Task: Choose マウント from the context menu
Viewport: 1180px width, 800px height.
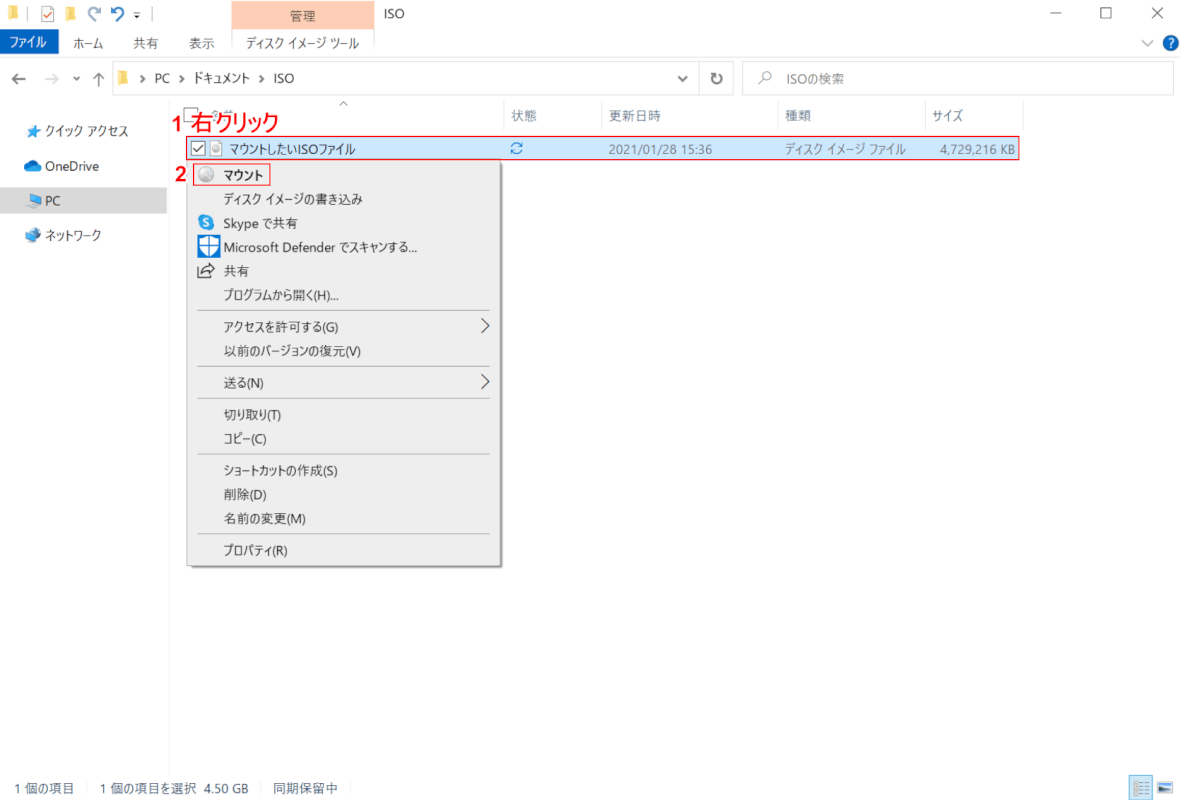Action: point(241,174)
